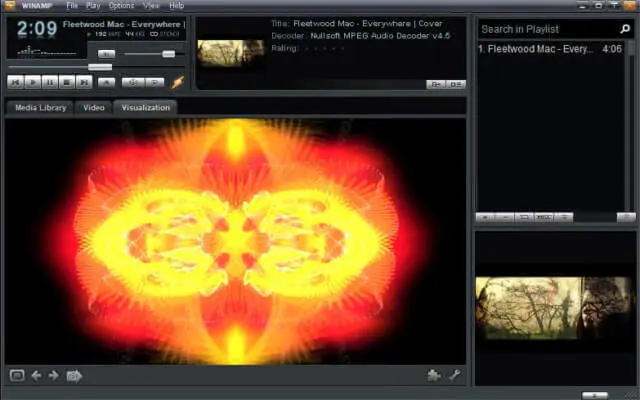The image size is (640, 400).
Task: Adjust the volume slider handle
Action: pyautogui.click(x=169, y=54)
